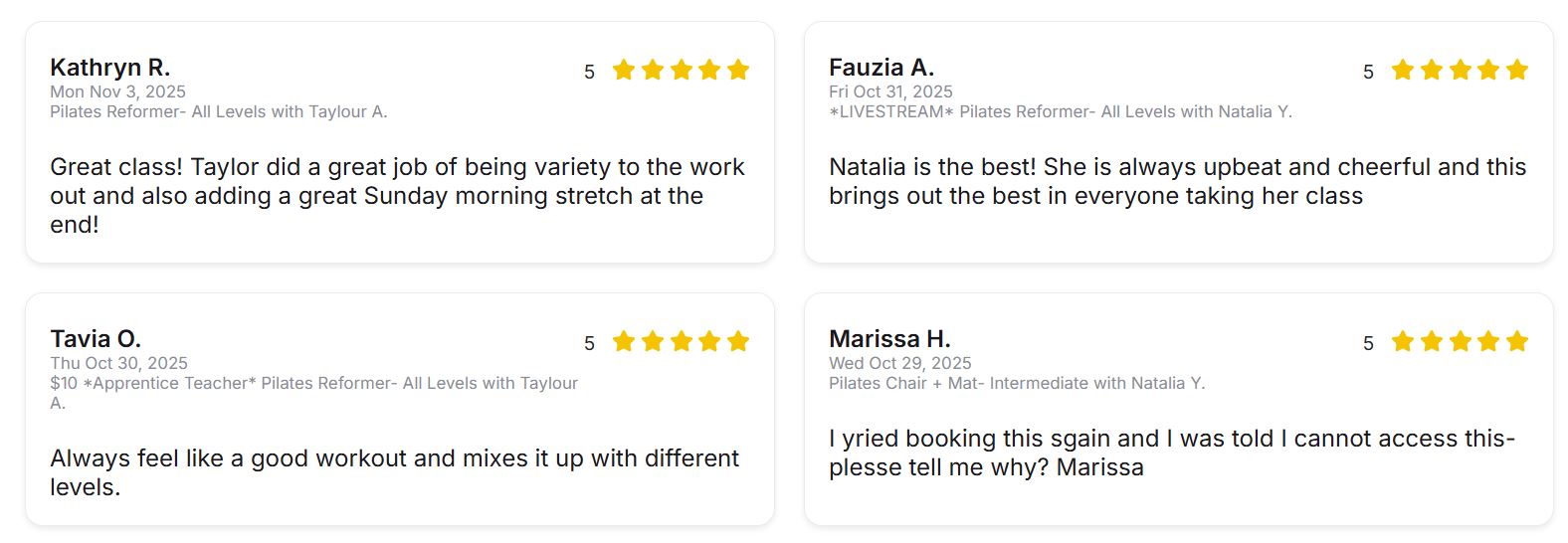Click the rating number 5 on Tavia's review
The image size is (1568, 543).
589,343
